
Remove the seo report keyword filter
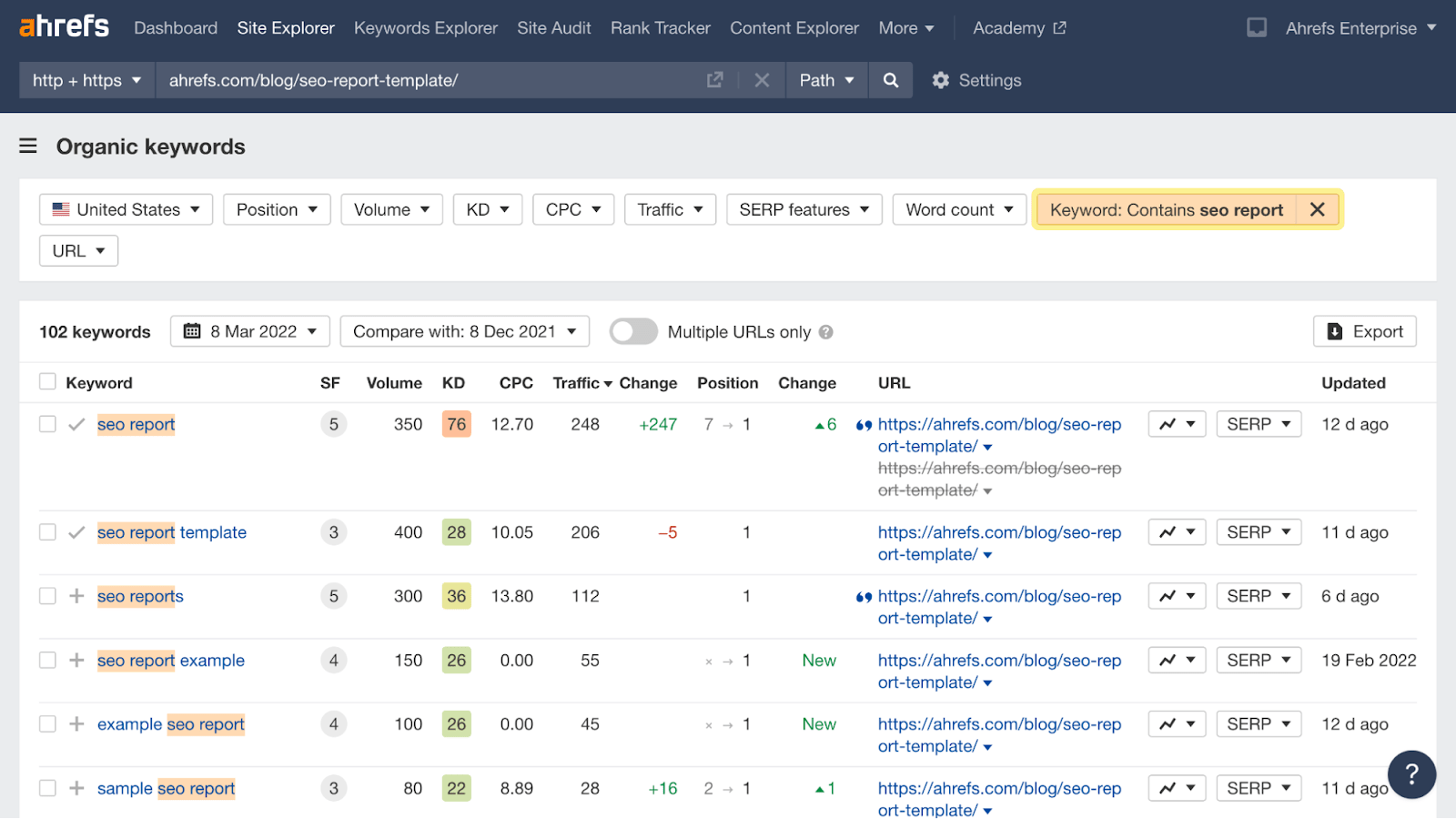click(x=1317, y=209)
